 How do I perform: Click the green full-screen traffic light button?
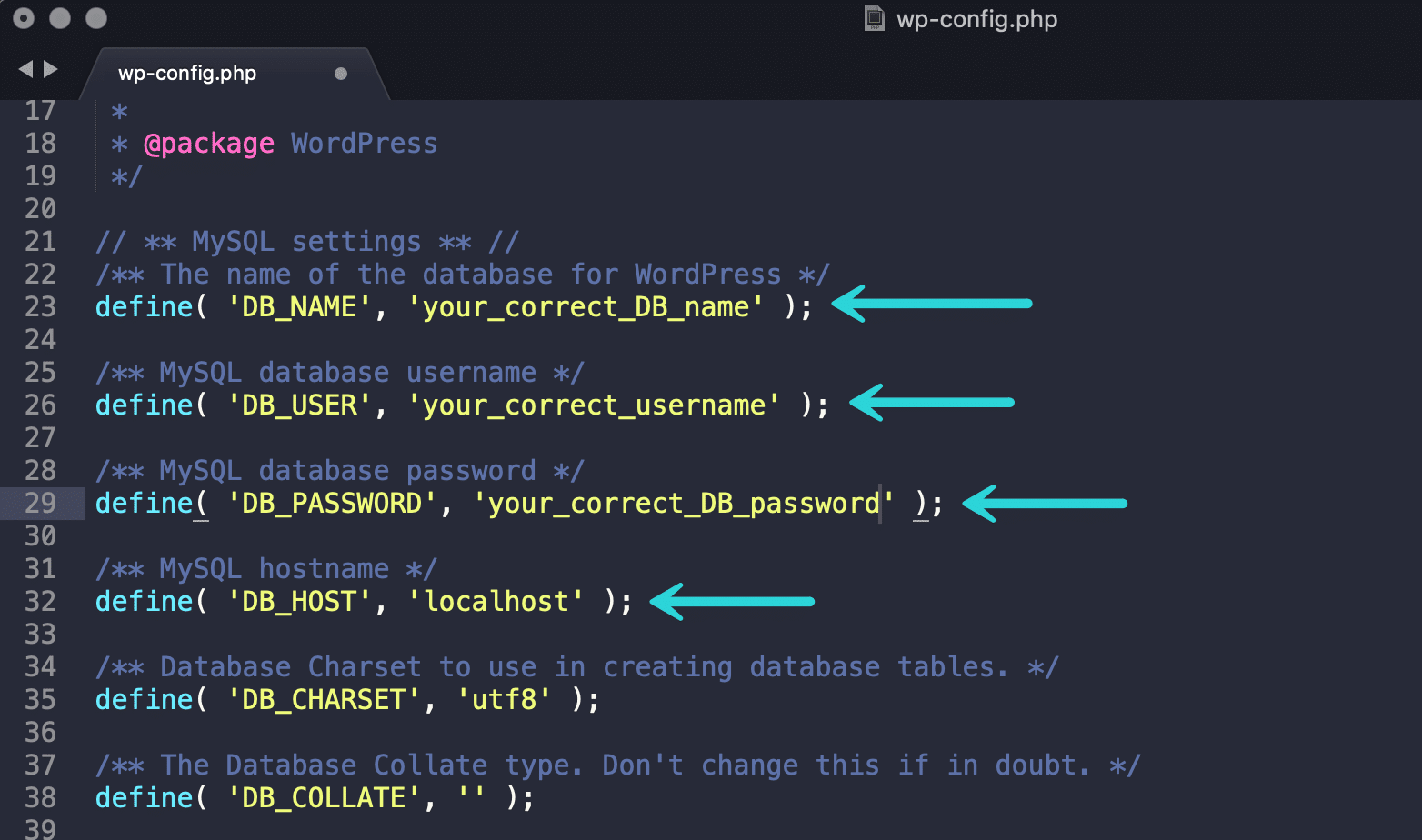[98, 17]
